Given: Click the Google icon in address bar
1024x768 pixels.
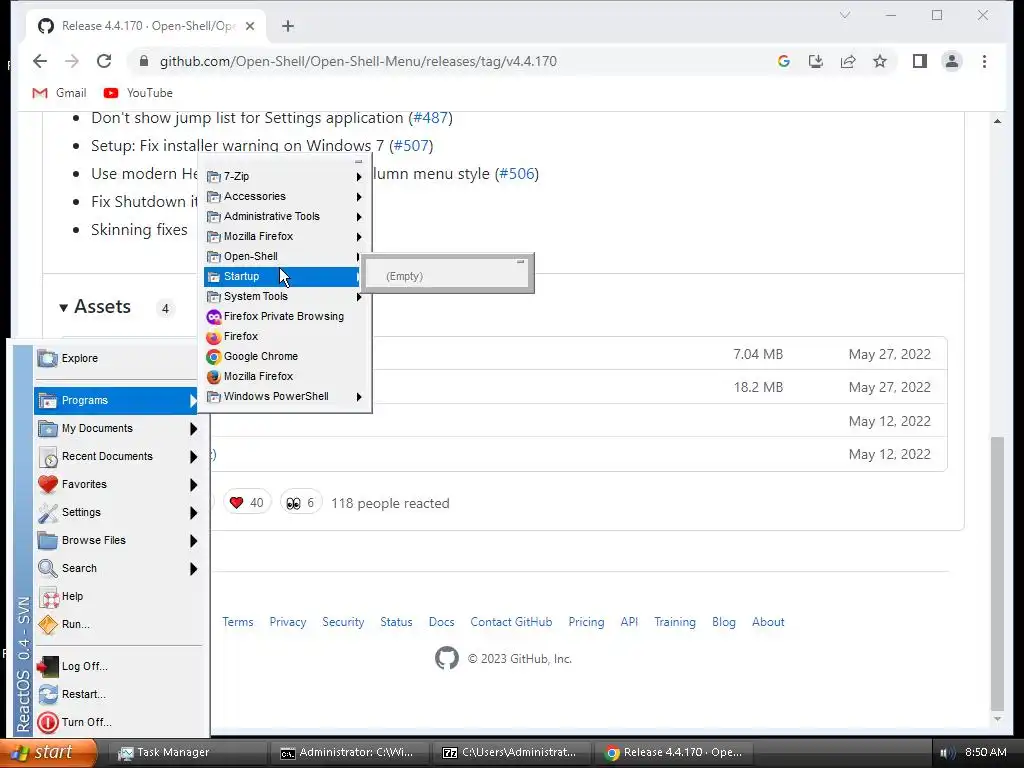Looking at the screenshot, I should pos(784,61).
